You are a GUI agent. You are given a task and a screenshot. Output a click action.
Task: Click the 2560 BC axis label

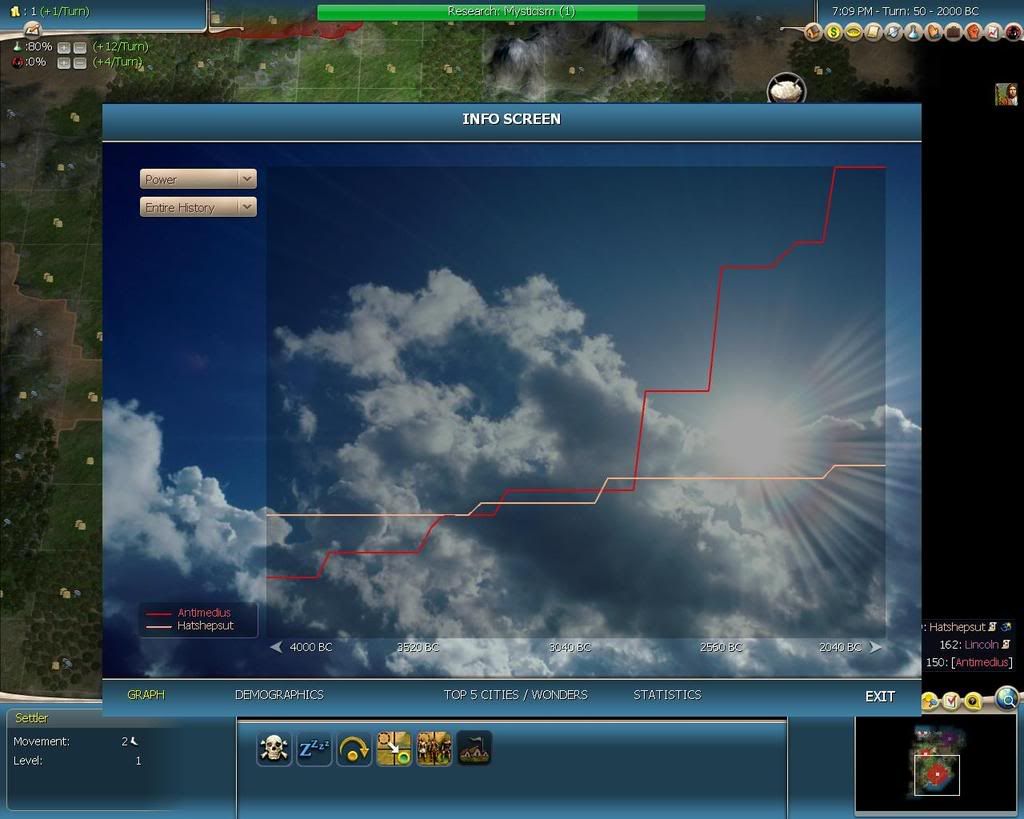(721, 647)
